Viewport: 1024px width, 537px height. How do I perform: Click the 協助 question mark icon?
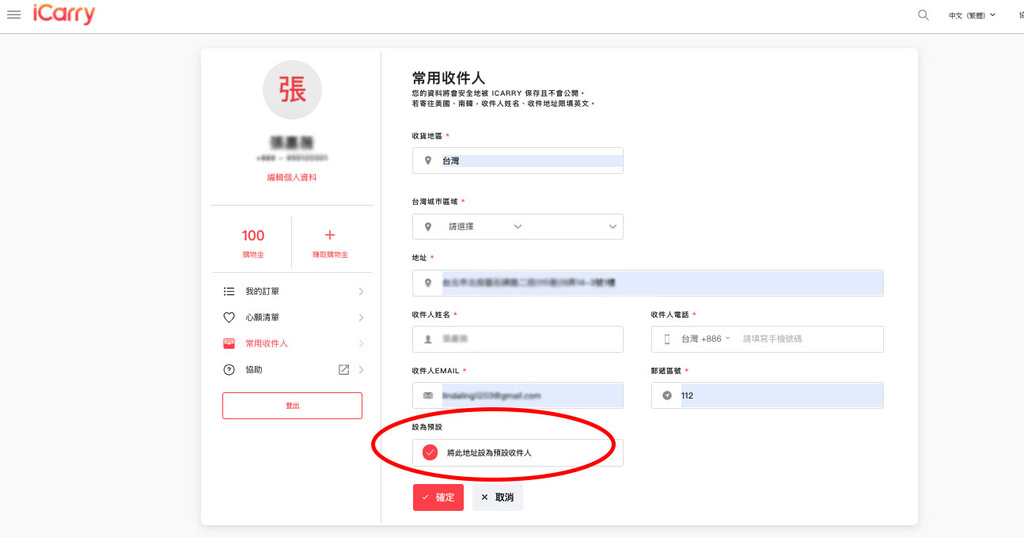coord(229,370)
